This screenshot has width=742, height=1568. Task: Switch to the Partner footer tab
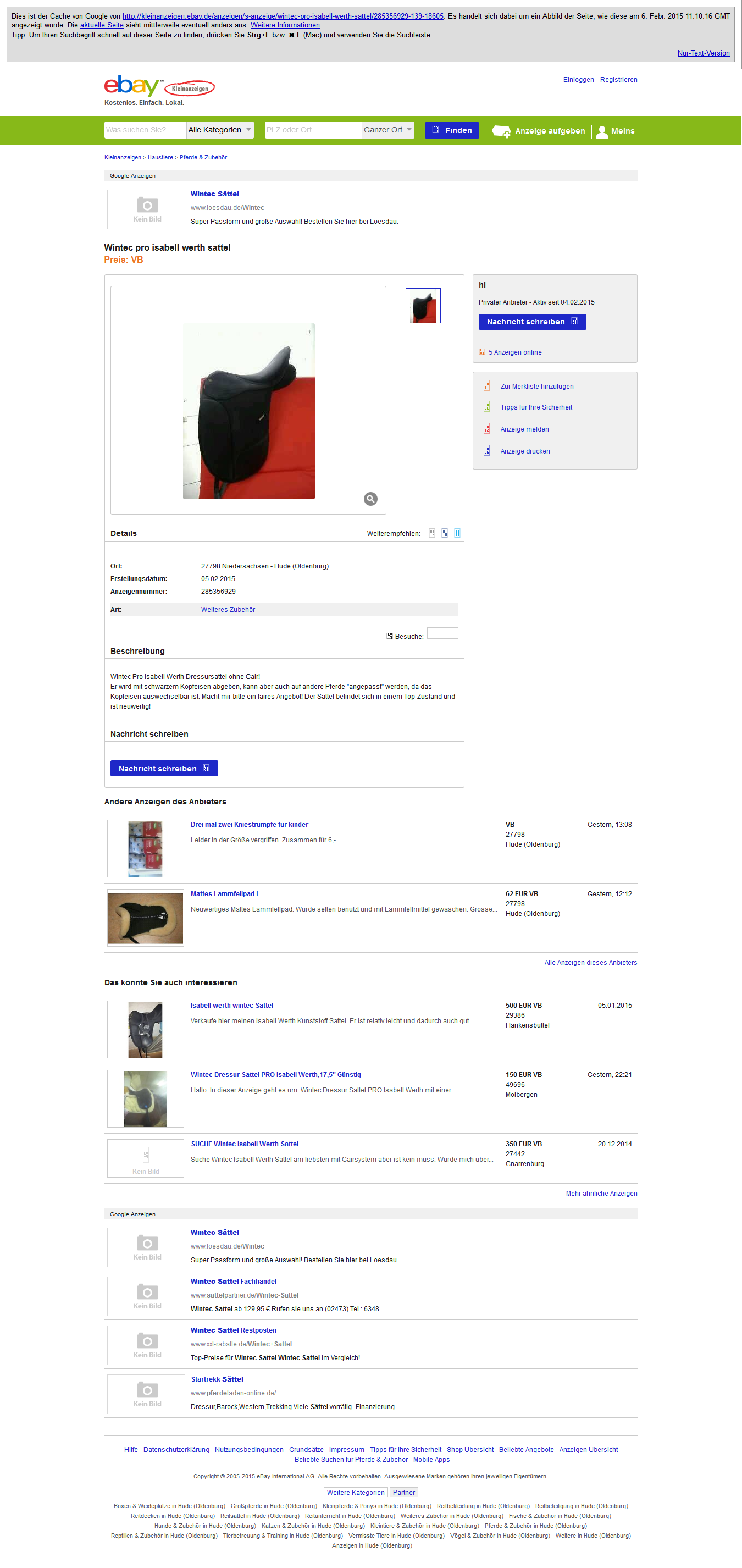403,1492
